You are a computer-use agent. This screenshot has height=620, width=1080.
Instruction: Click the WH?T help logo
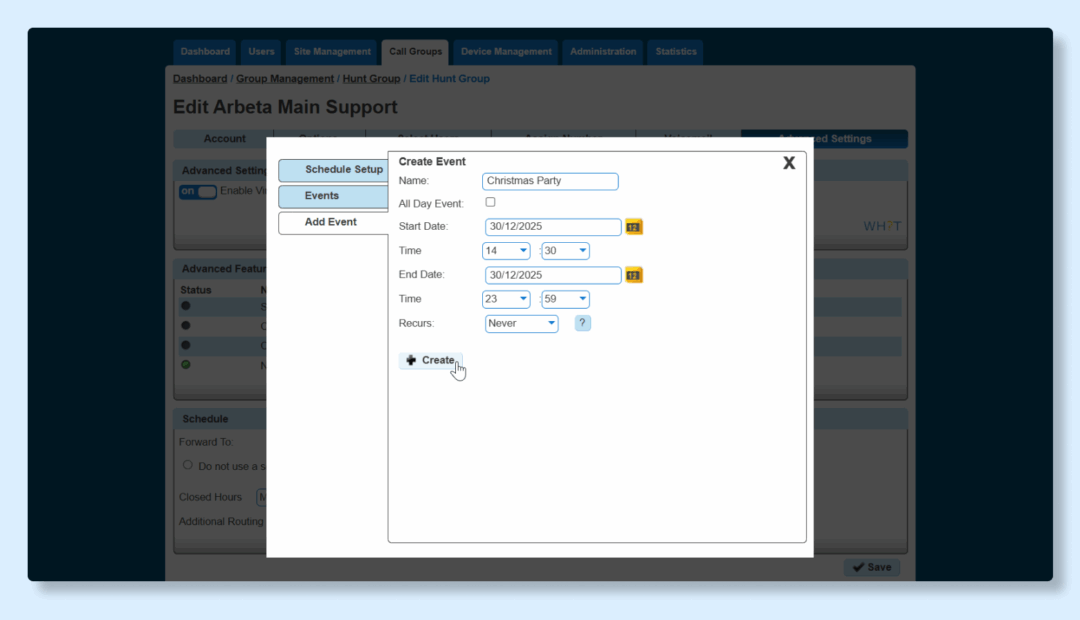(x=882, y=226)
